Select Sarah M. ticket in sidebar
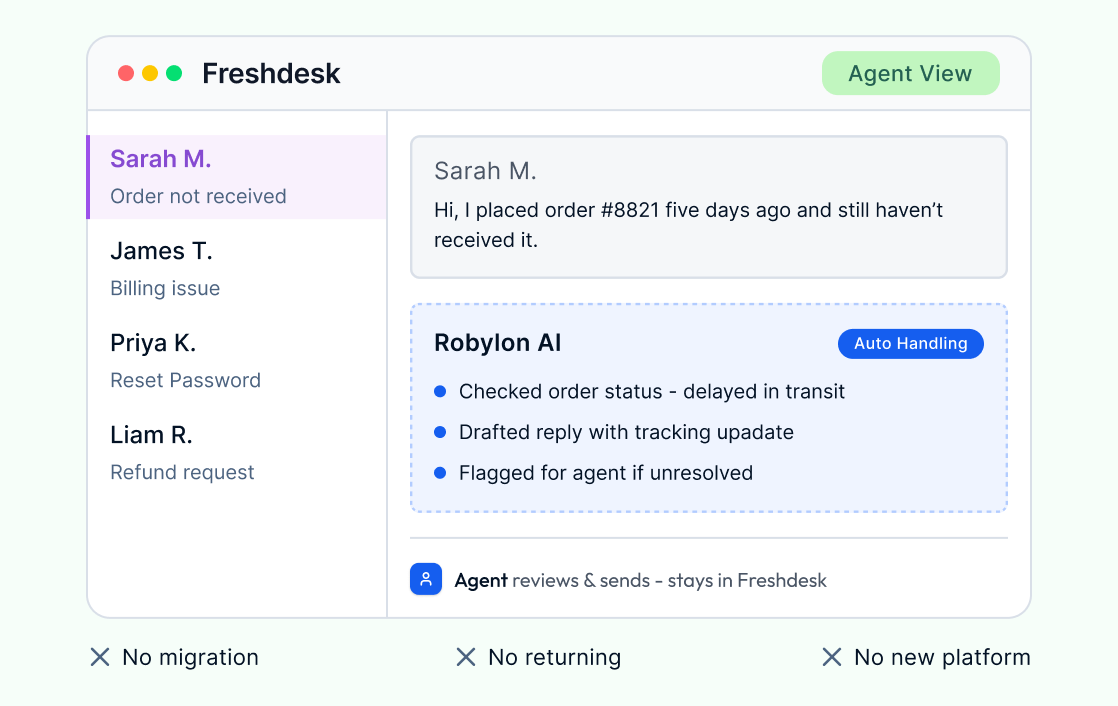This screenshot has width=1118, height=706. tap(237, 177)
